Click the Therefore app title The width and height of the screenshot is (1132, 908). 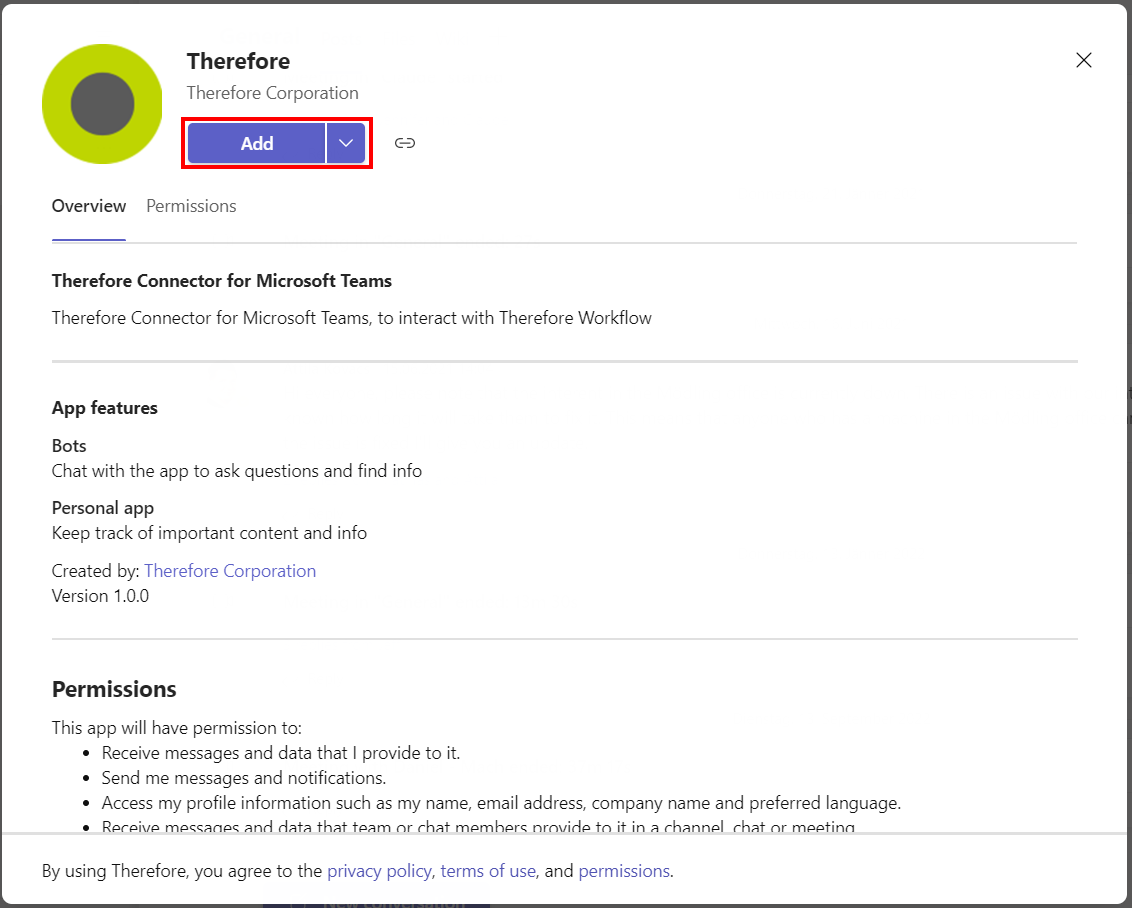238,61
